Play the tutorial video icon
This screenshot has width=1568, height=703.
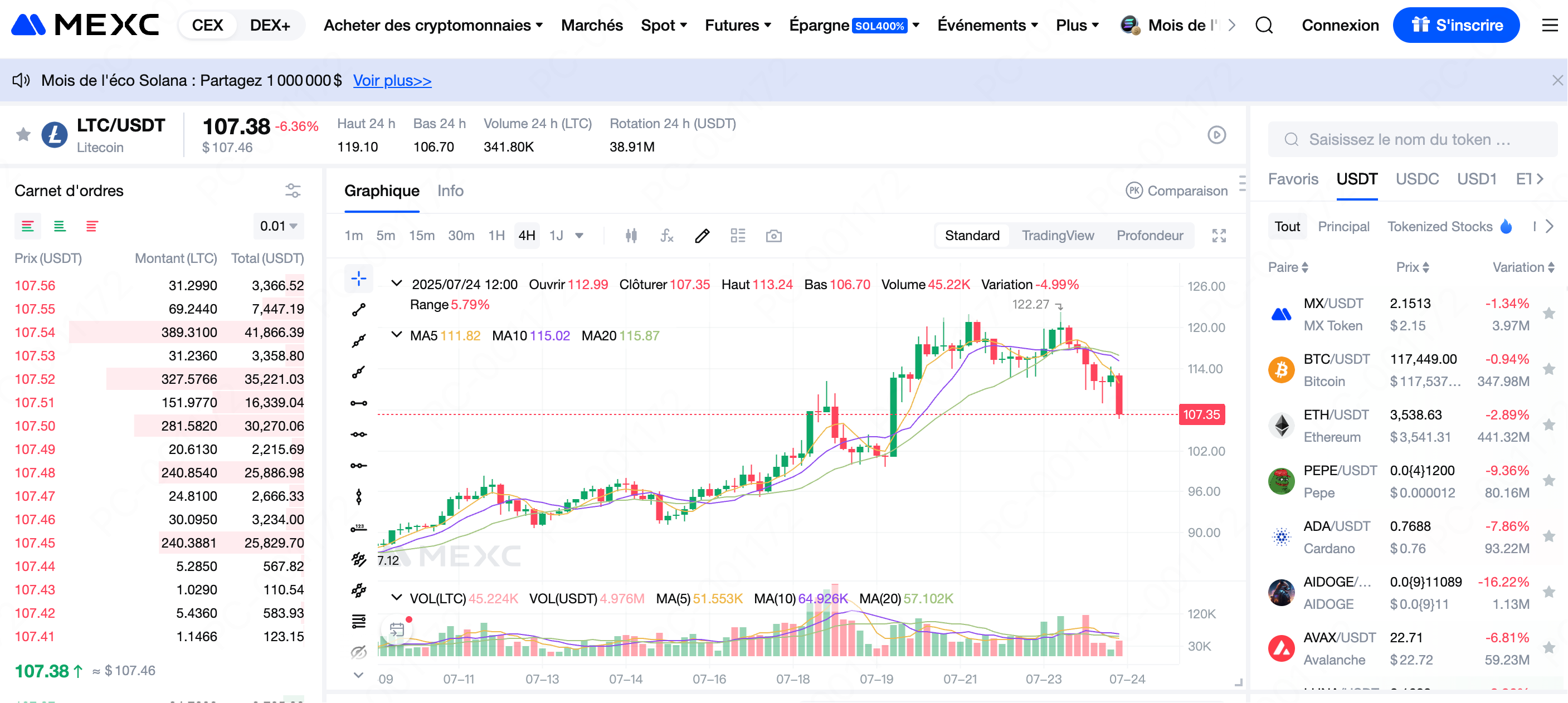(x=1216, y=134)
